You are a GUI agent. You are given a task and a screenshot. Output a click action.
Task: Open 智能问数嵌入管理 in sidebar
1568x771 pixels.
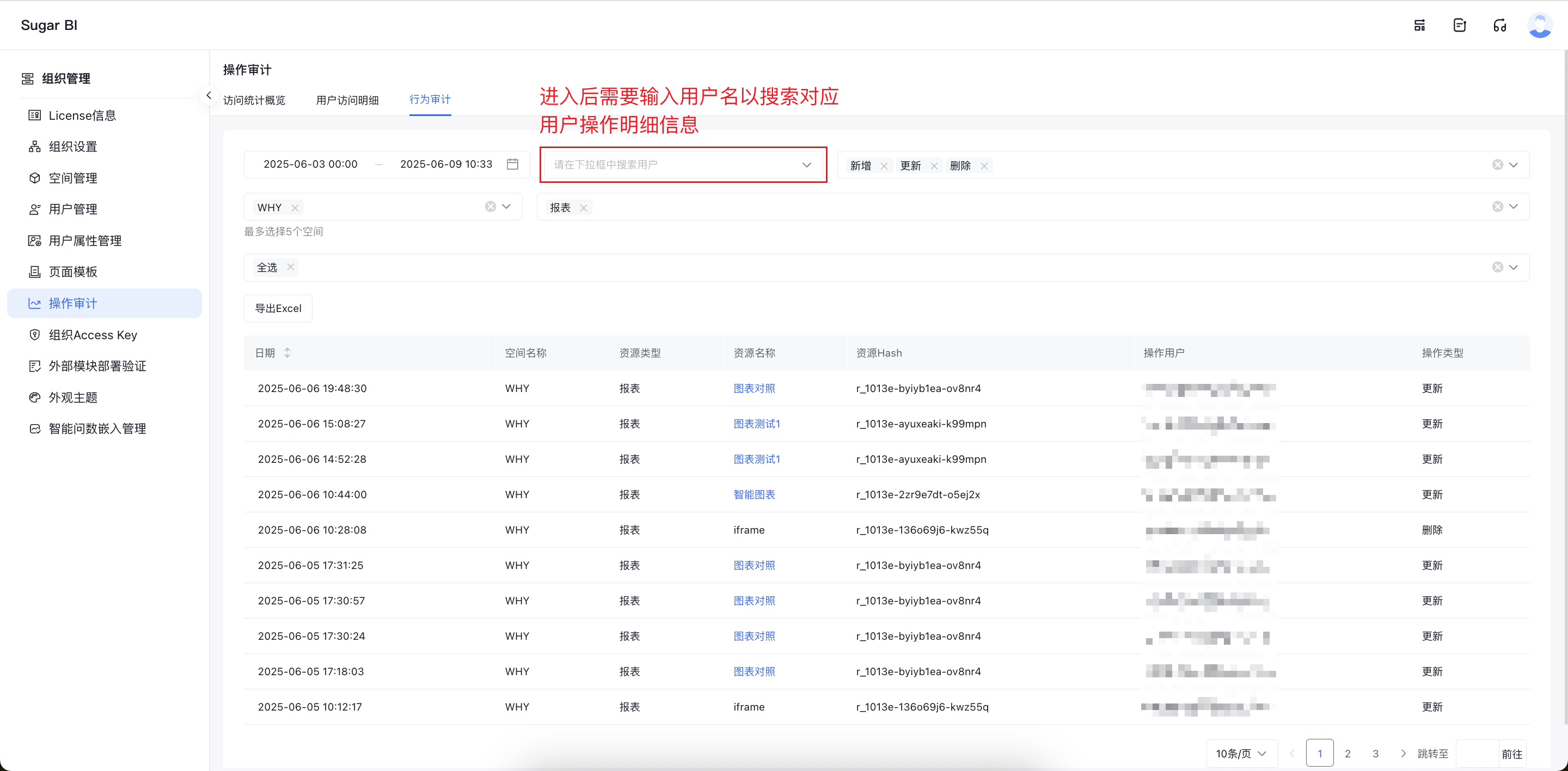click(x=104, y=429)
